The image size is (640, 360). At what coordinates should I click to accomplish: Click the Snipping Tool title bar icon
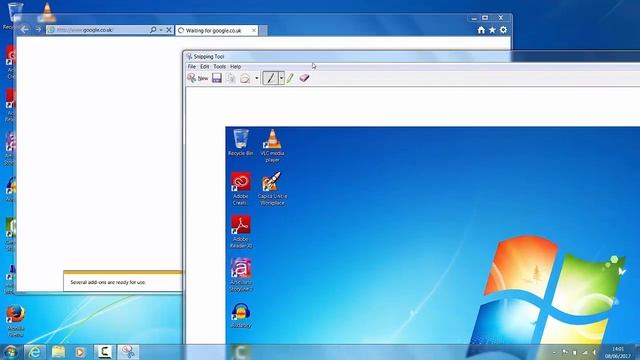click(189, 56)
